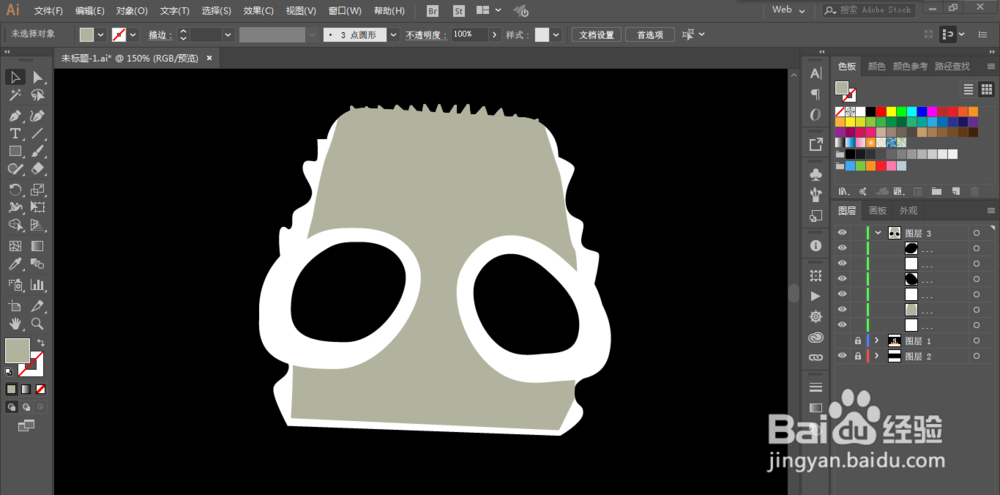Viewport: 1000px width, 495px height.
Task: Select the Eraser tool
Action: pos(38,168)
